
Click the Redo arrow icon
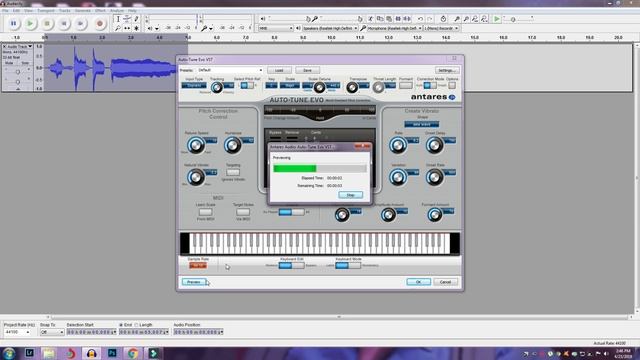tap(429, 19)
